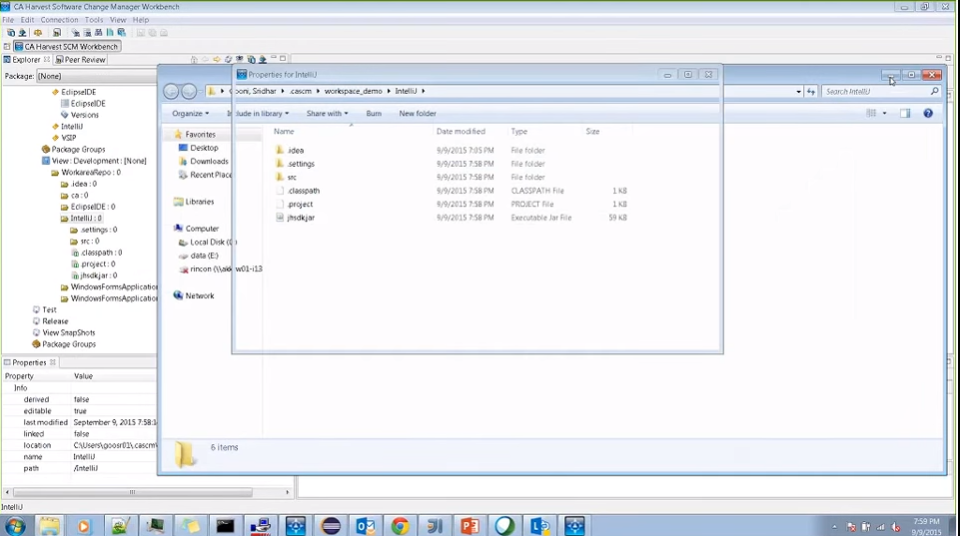Image resolution: width=960 pixels, height=536 pixels.
Task: Click Libraries in the navigation pane
Action: click(x=194, y=202)
